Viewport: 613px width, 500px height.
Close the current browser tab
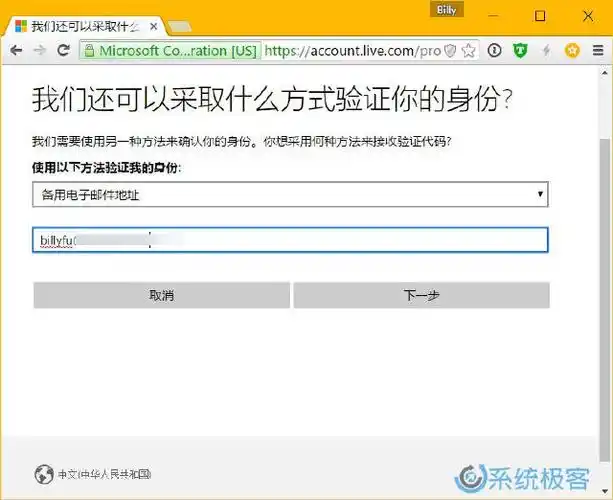(x=154, y=27)
